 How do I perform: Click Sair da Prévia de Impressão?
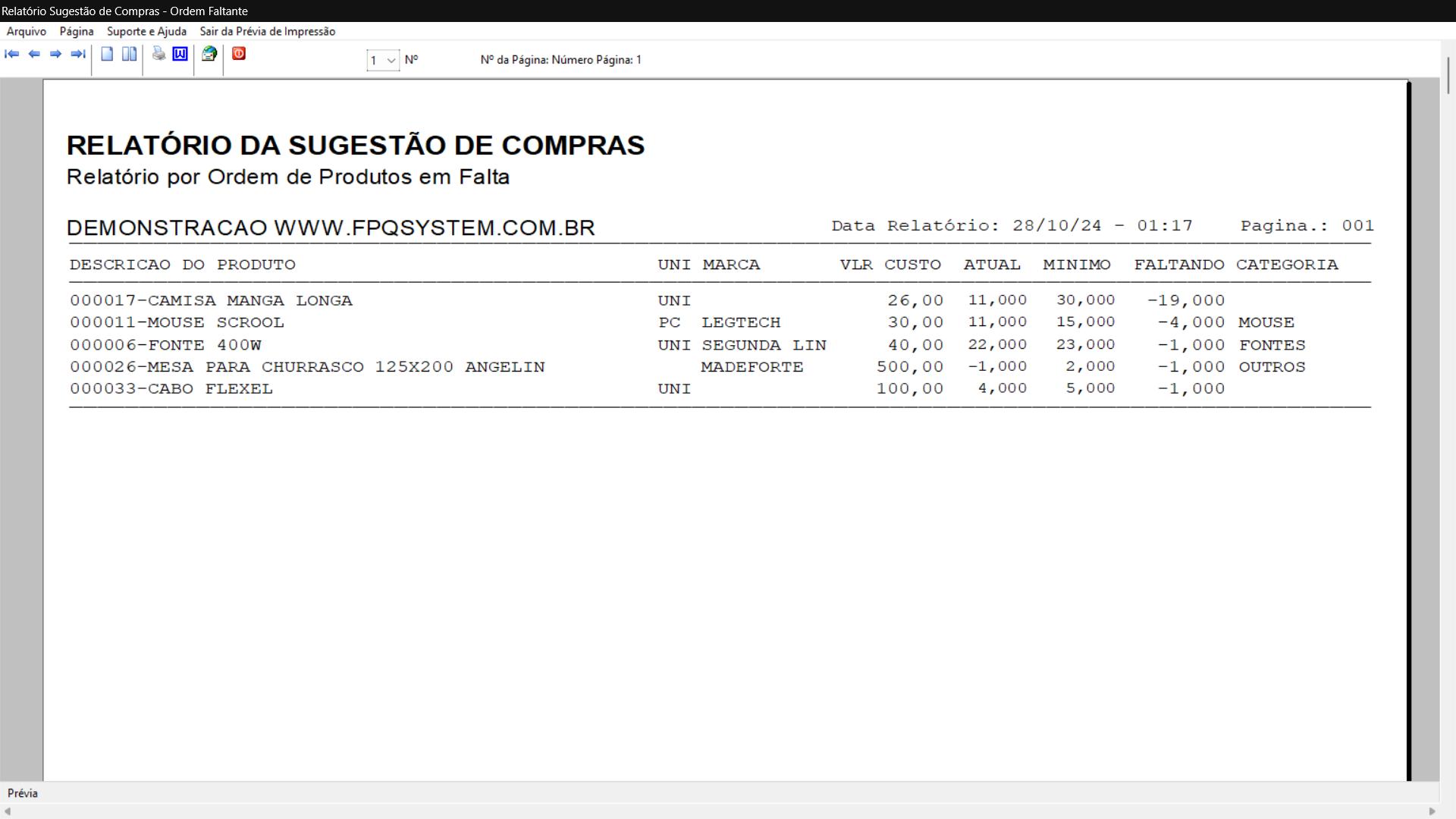tap(268, 31)
